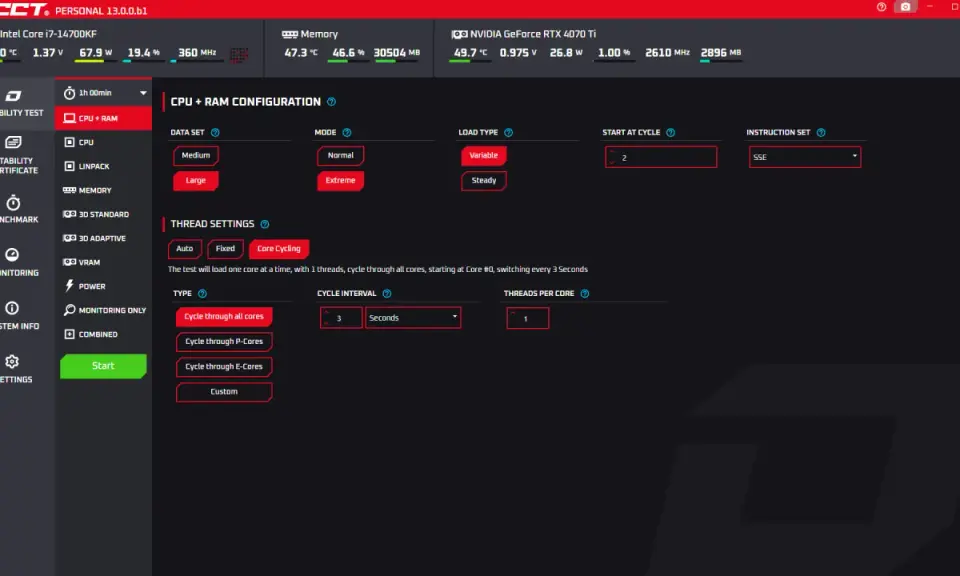Click the Start At Cycle input field
Screen dimensions: 960x576
pos(661,157)
